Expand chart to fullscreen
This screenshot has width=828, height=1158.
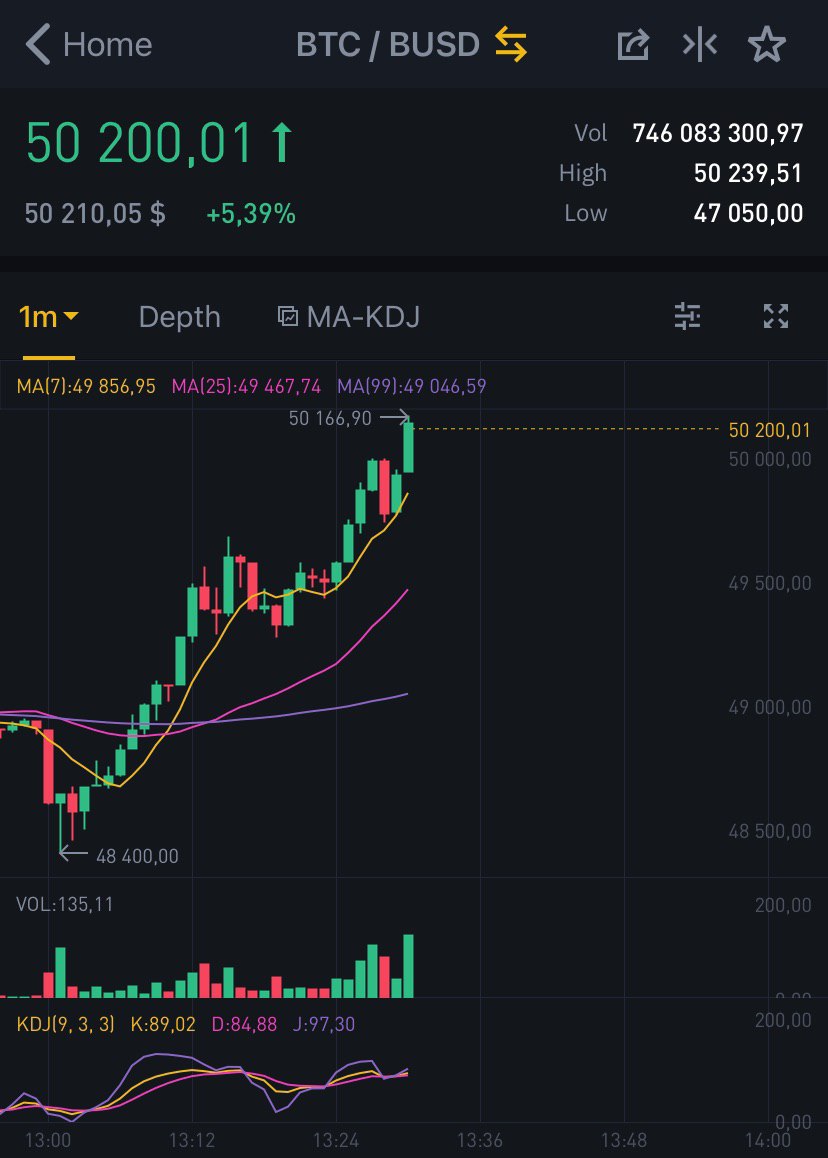point(776,316)
